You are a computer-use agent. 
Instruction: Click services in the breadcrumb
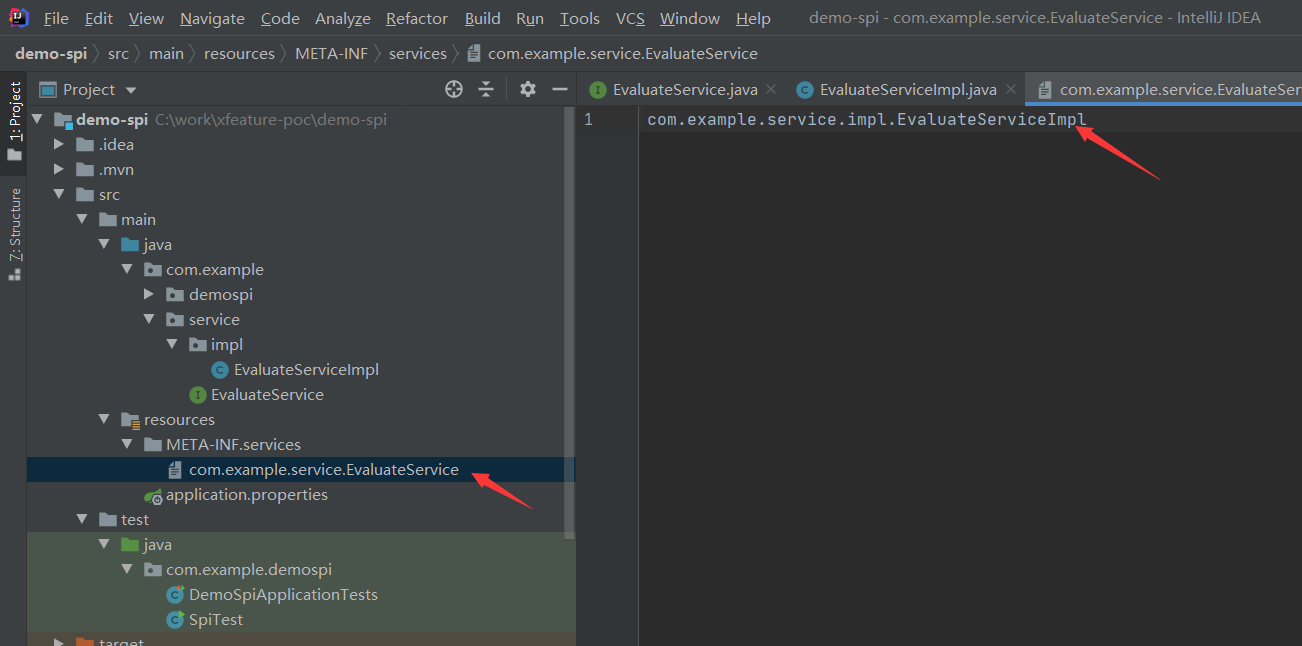[x=418, y=54]
